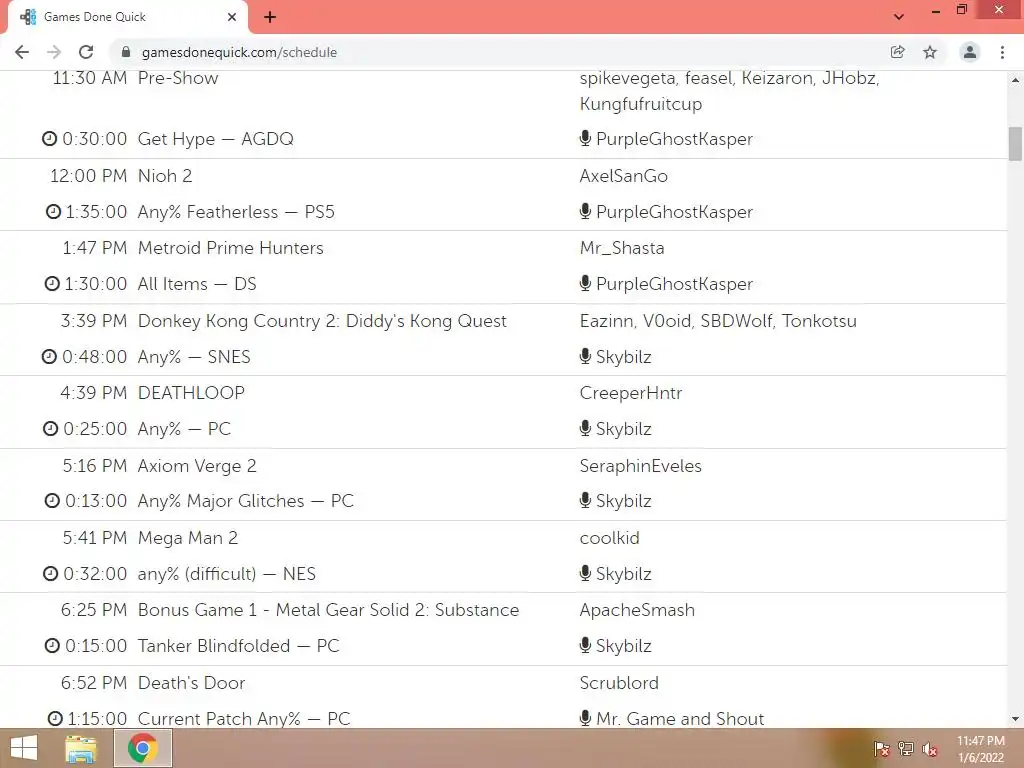Open the tab search chevron

(x=899, y=17)
